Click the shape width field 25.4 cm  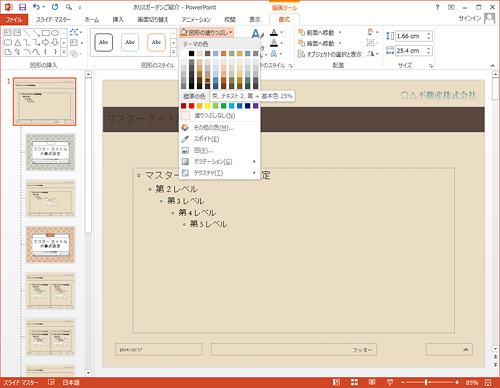pyautogui.click(x=411, y=51)
